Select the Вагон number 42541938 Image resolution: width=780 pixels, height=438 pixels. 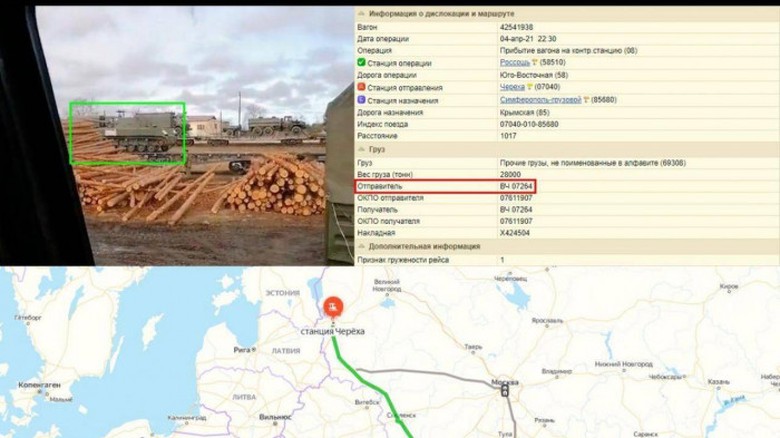click(517, 26)
